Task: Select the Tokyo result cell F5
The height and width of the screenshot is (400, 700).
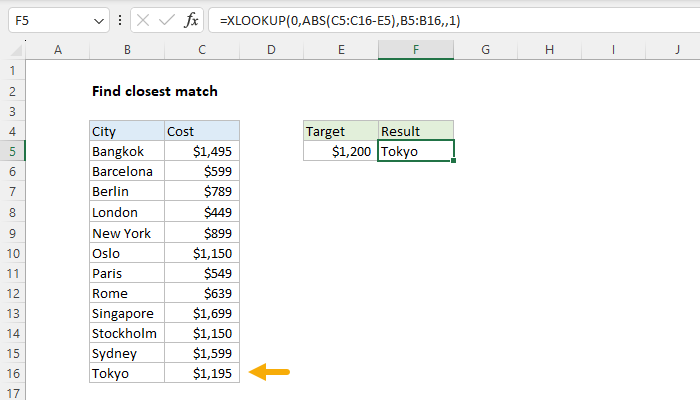Action: pos(416,151)
